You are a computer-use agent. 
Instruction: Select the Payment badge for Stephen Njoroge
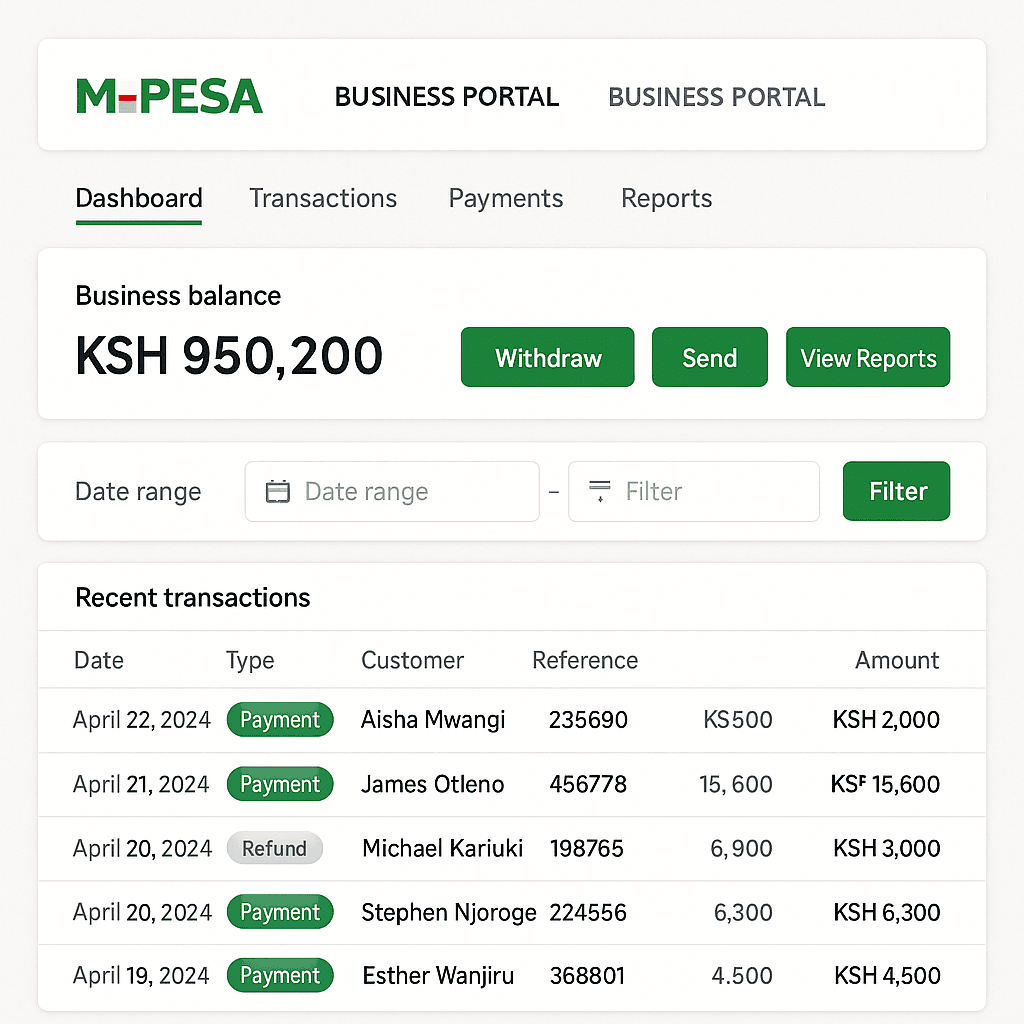(280, 912)
